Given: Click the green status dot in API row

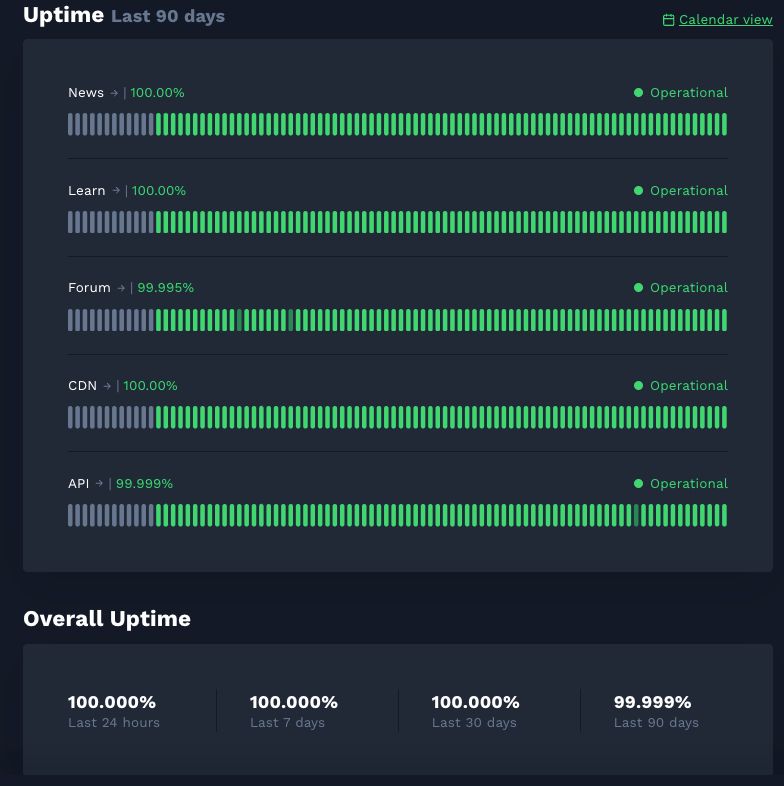Looking at the screenshot, I should 638,483.
